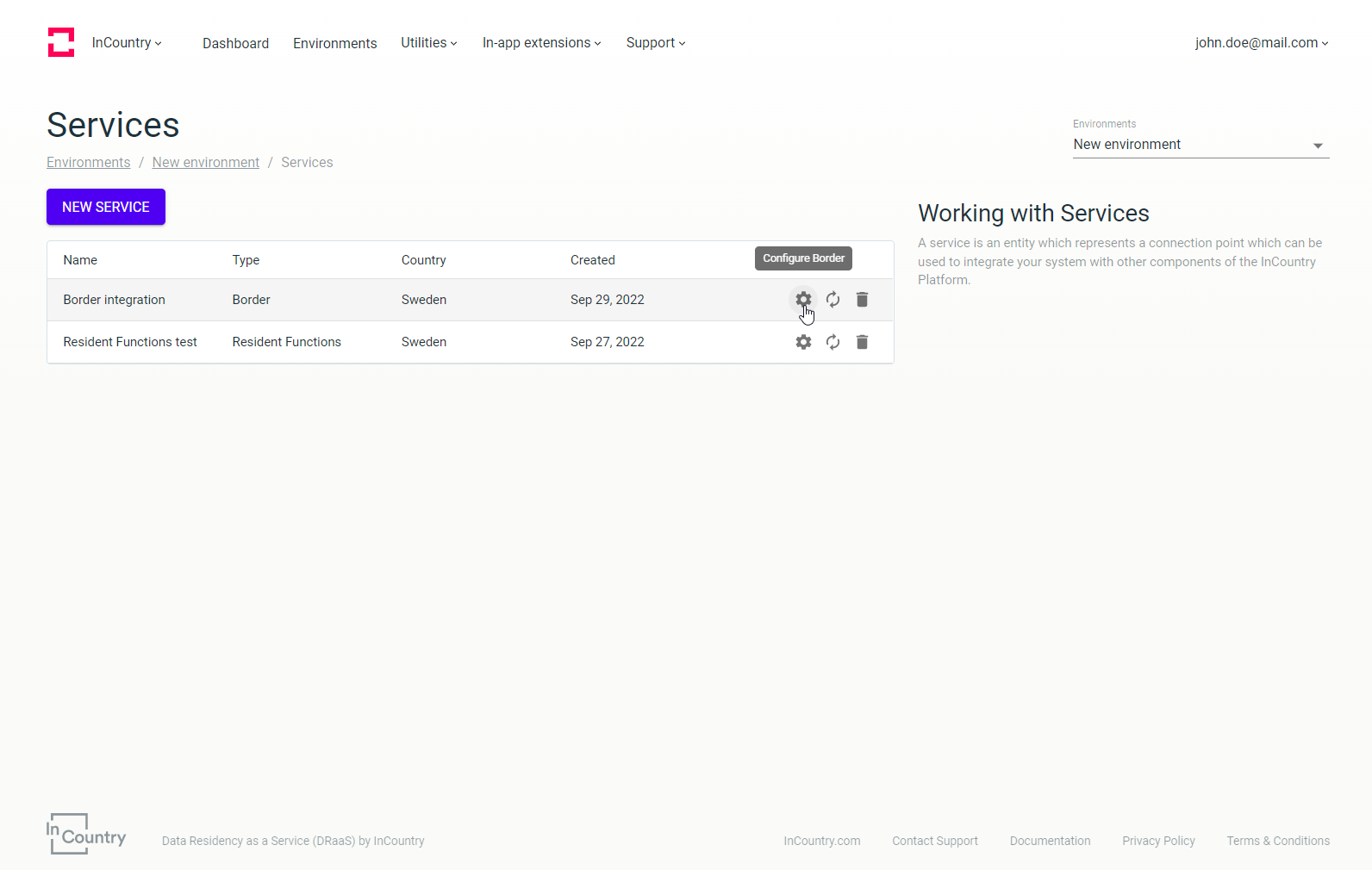Open the New environment breadcrumb link
Image resolution: width=1372 pixels, height=870 pixels.
tap(206, 162)
